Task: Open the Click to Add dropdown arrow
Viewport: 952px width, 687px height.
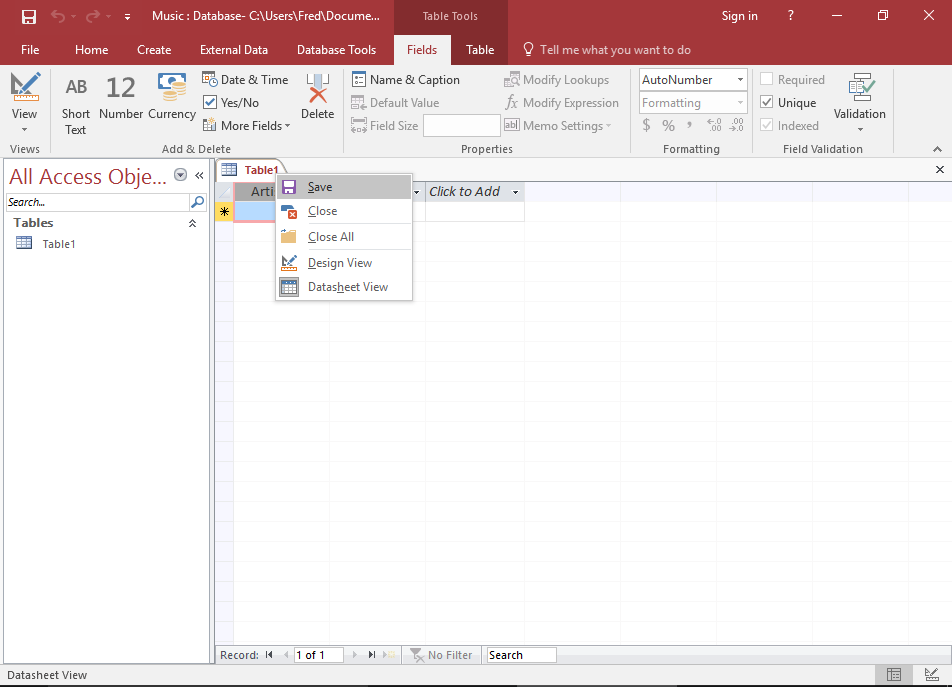Action: 515,192
